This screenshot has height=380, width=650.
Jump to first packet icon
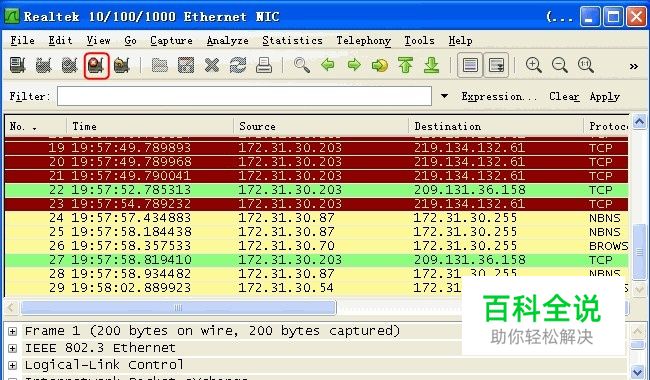405,65
